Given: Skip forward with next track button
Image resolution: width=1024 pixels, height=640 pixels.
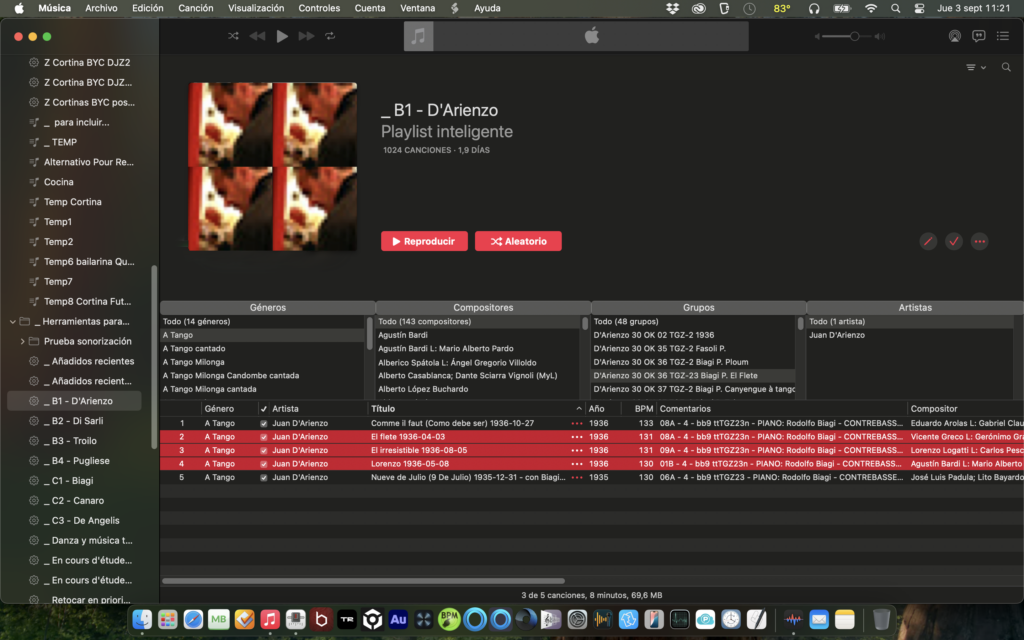Looking at the screenshot, I should click(306, 36).
